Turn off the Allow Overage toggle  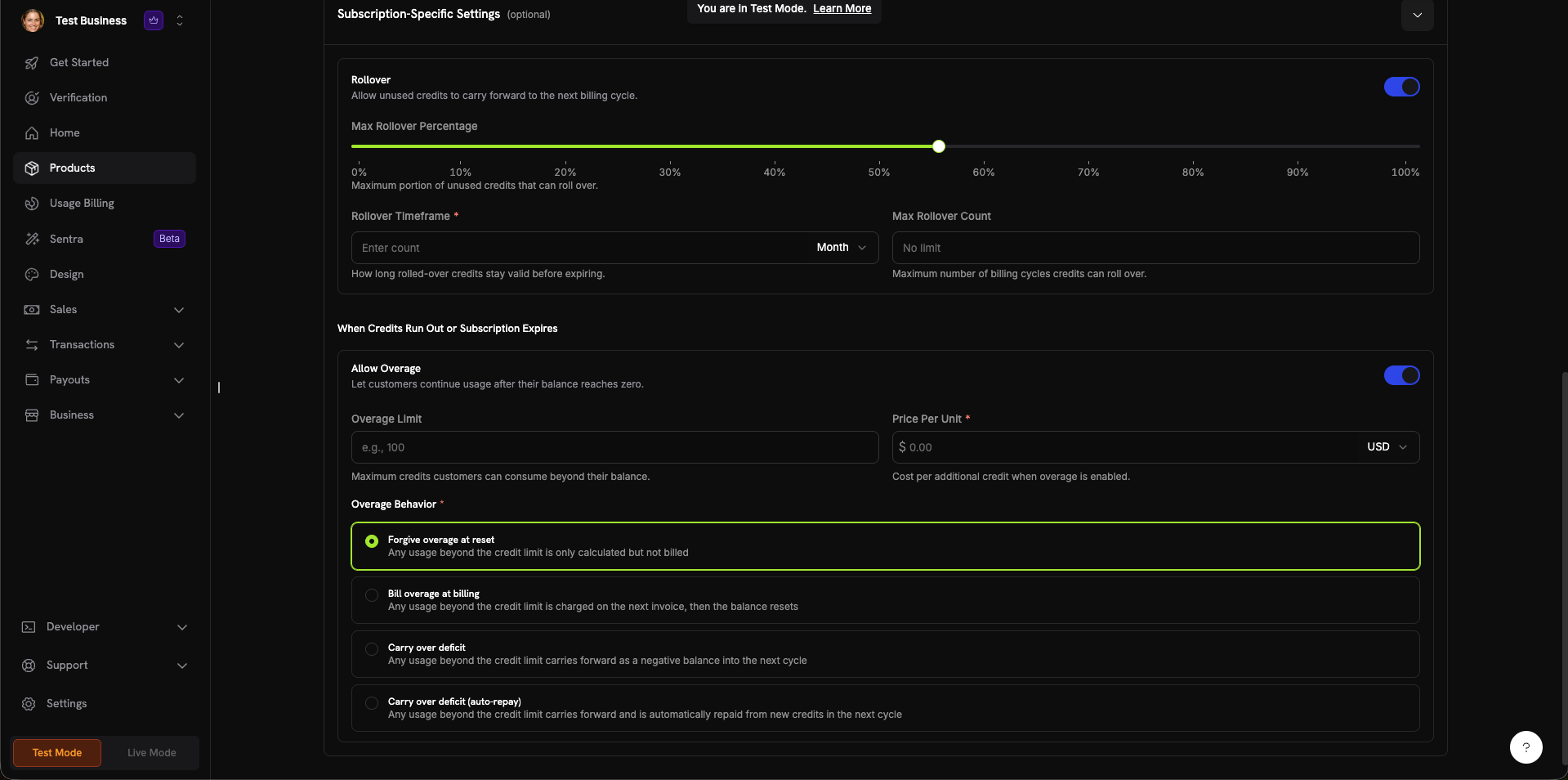pyautogui.click(x=1400, y=375)
